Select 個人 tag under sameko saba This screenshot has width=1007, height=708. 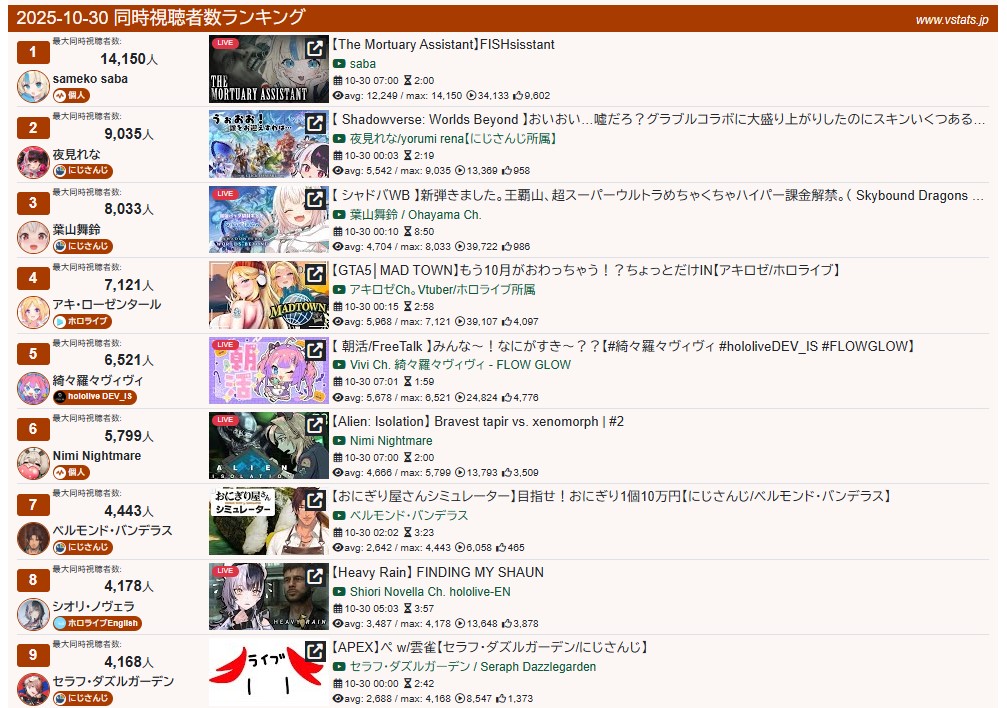pos(71,95)
